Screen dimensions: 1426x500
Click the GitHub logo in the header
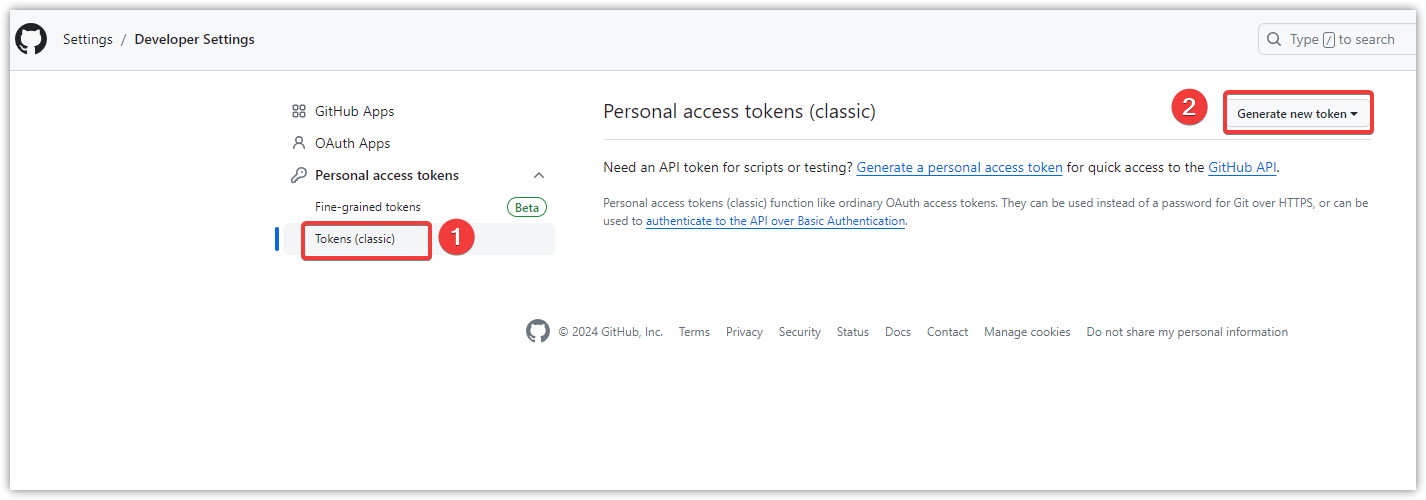(31, 39)
